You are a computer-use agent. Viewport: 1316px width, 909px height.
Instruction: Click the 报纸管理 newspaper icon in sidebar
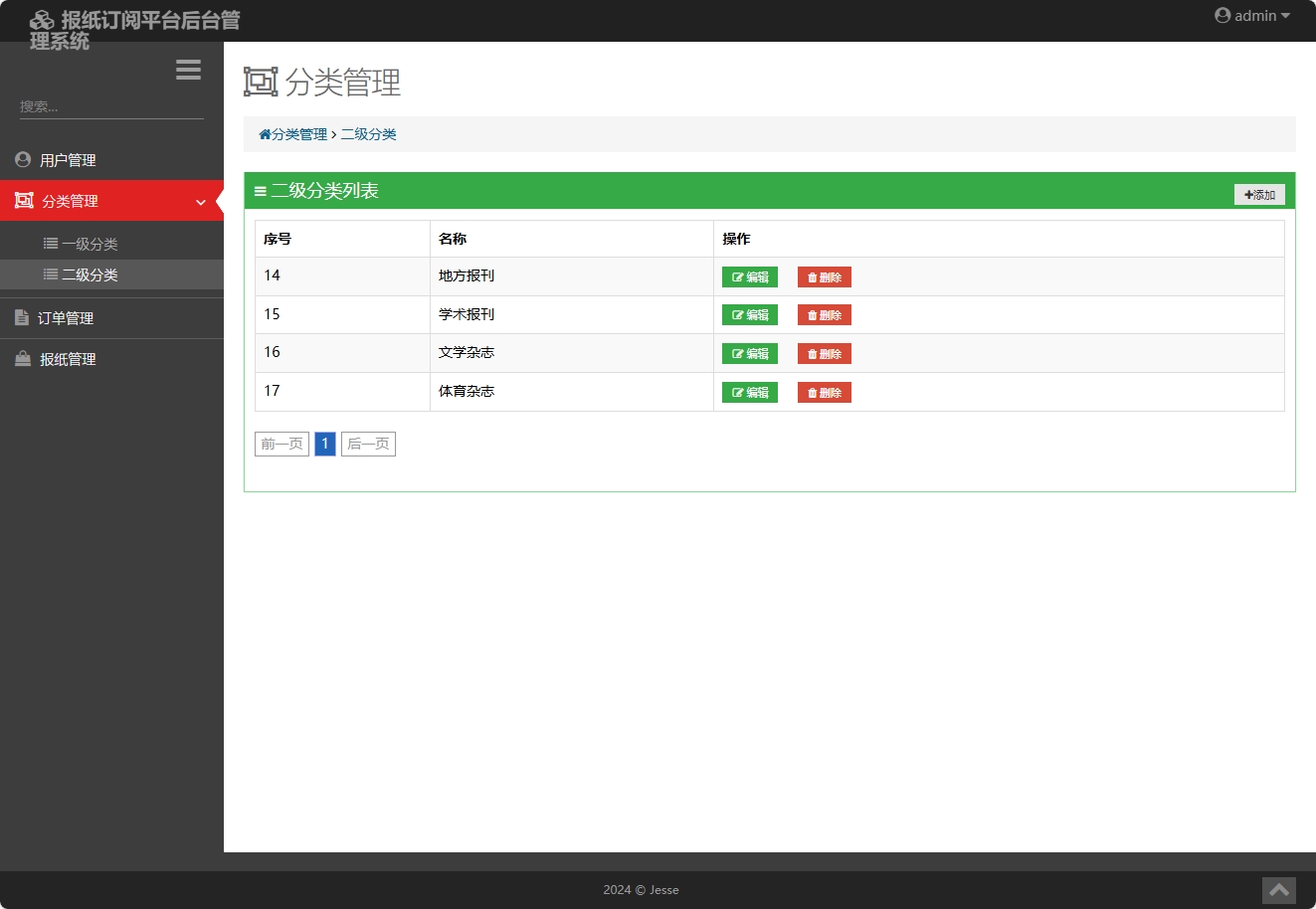pos(22,358)
